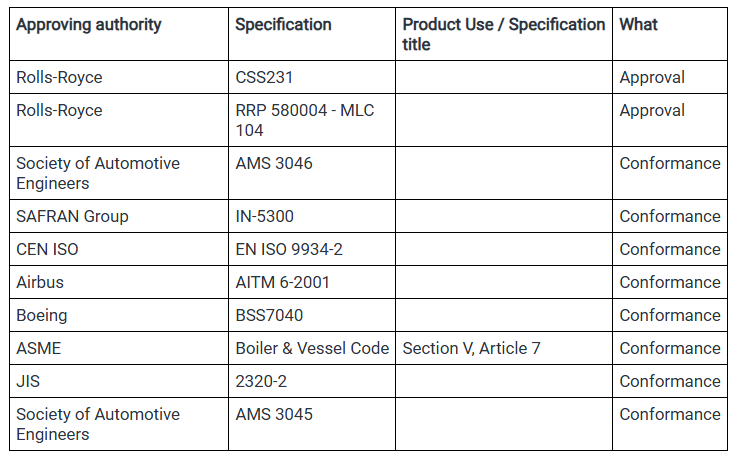Select the Product Use / Specification title header
The width and height of the screenshot is (739, 458).
point(503,34)
